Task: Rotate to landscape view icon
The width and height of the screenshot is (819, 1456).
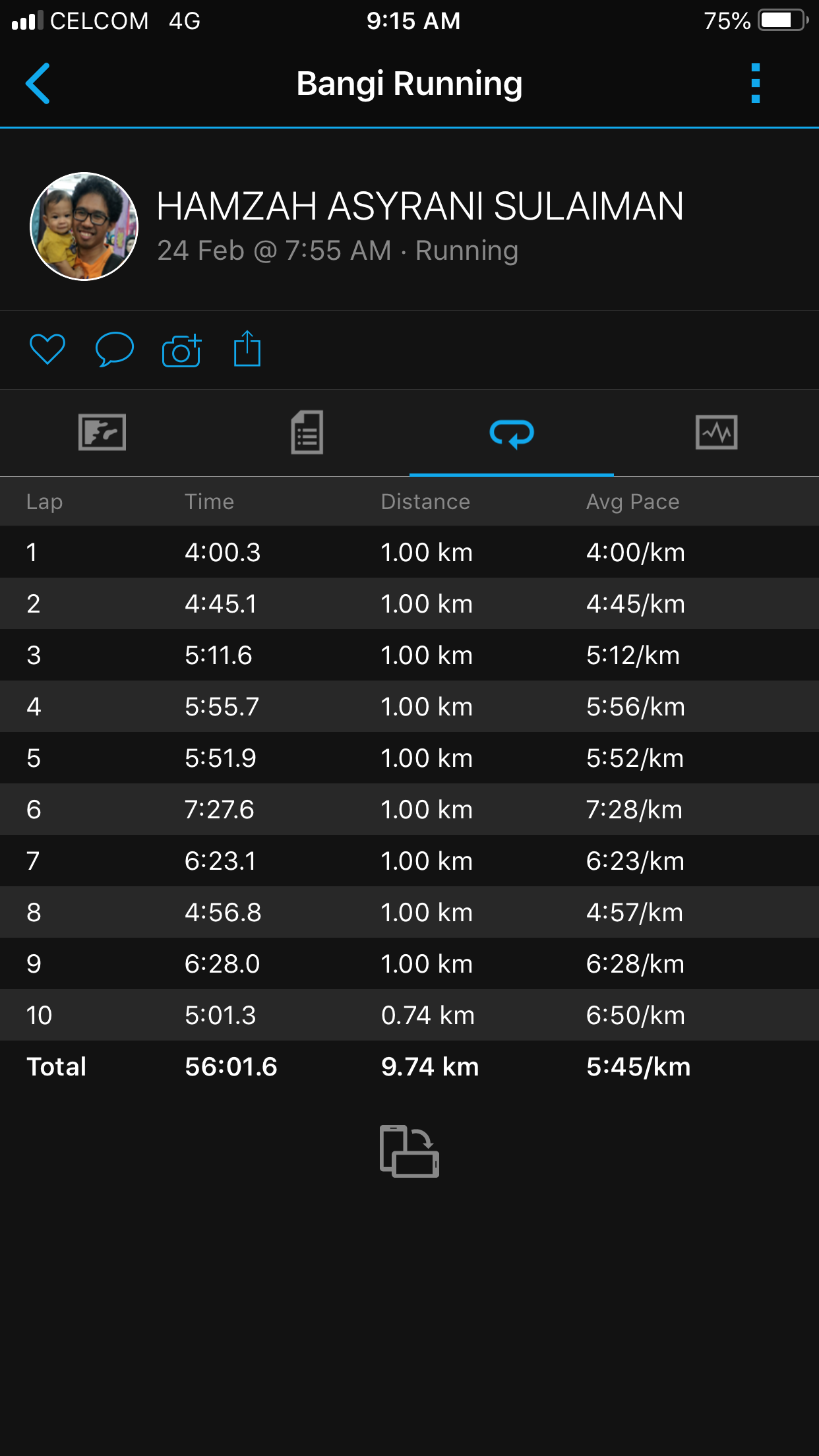Action: [x=409, y=1151]
